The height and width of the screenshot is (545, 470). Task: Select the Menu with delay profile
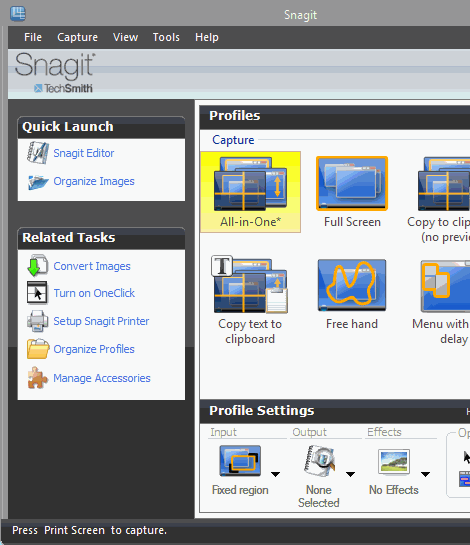tap(441, 302)
